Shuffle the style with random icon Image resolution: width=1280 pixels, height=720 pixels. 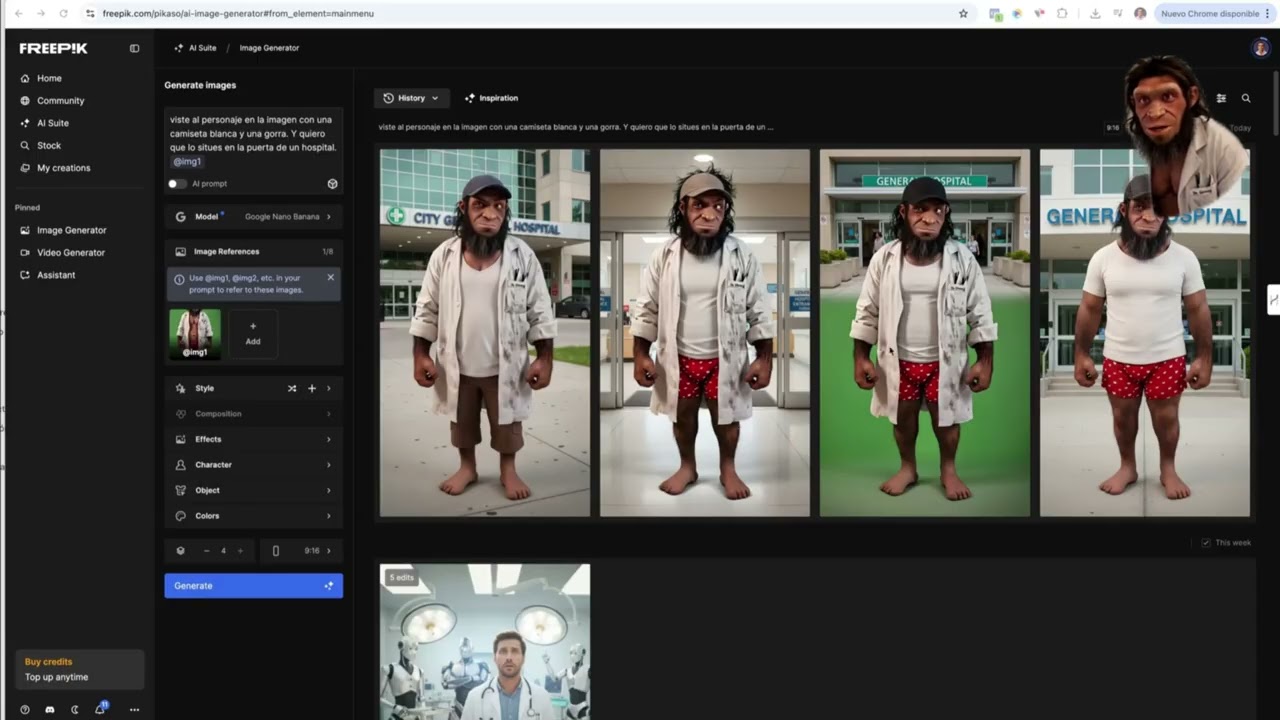click(292, 388)
